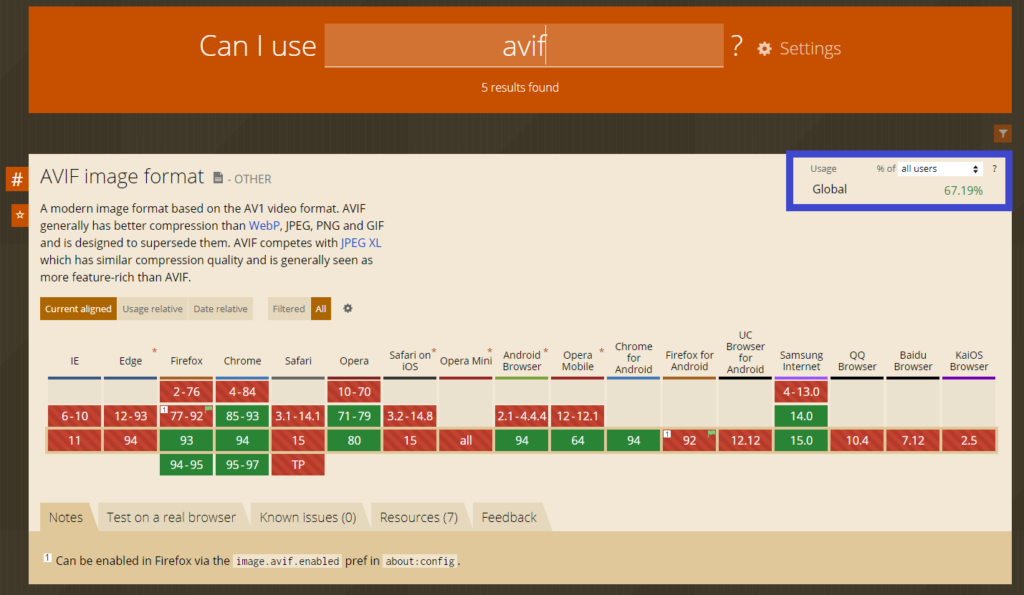Click the Firefox for Android column header

click(689, 361)
